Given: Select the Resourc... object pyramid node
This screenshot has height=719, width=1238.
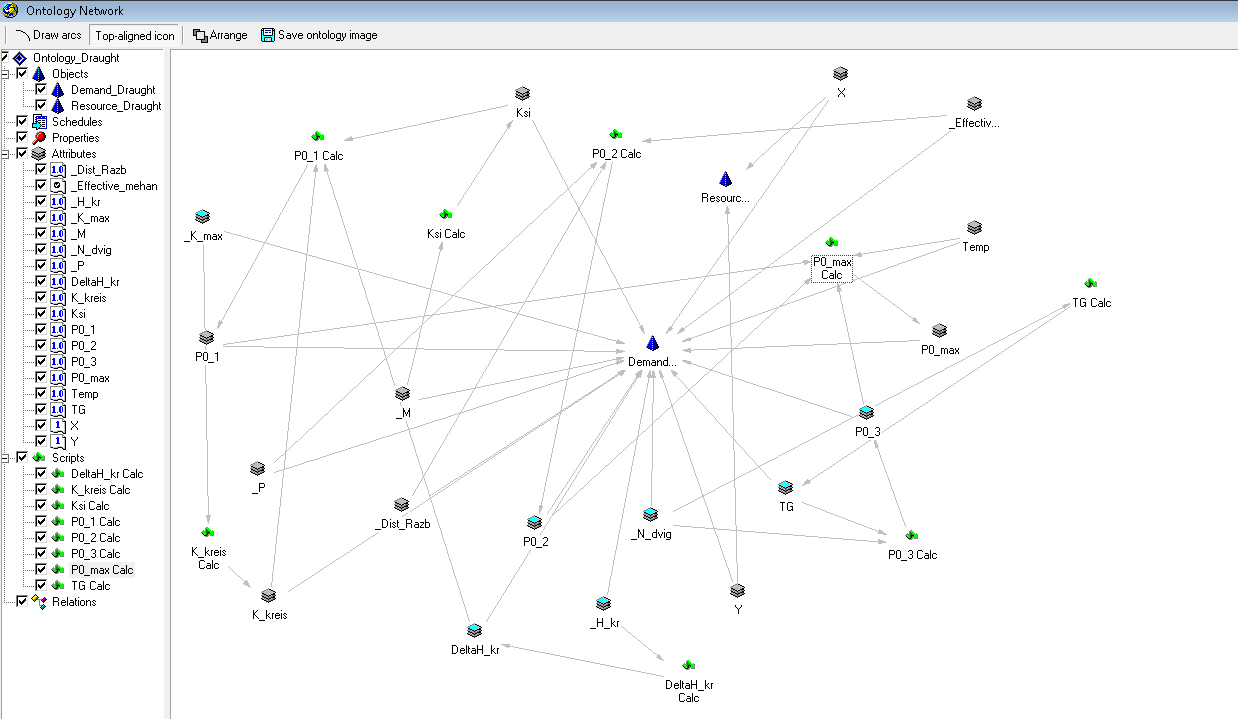Looking at the screenshot, I should (726, 179).
